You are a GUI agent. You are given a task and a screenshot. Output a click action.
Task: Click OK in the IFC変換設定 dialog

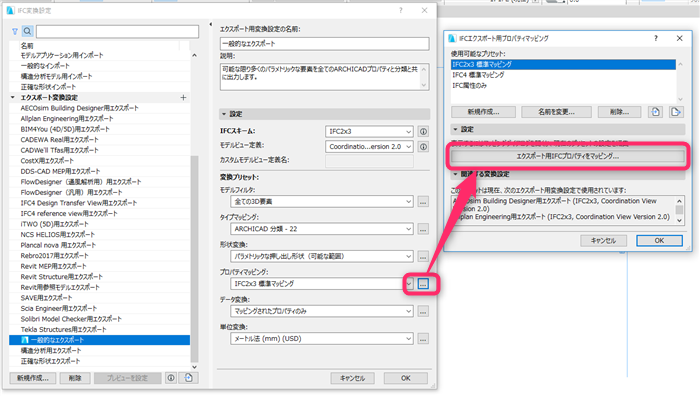[x=405, y=378]
